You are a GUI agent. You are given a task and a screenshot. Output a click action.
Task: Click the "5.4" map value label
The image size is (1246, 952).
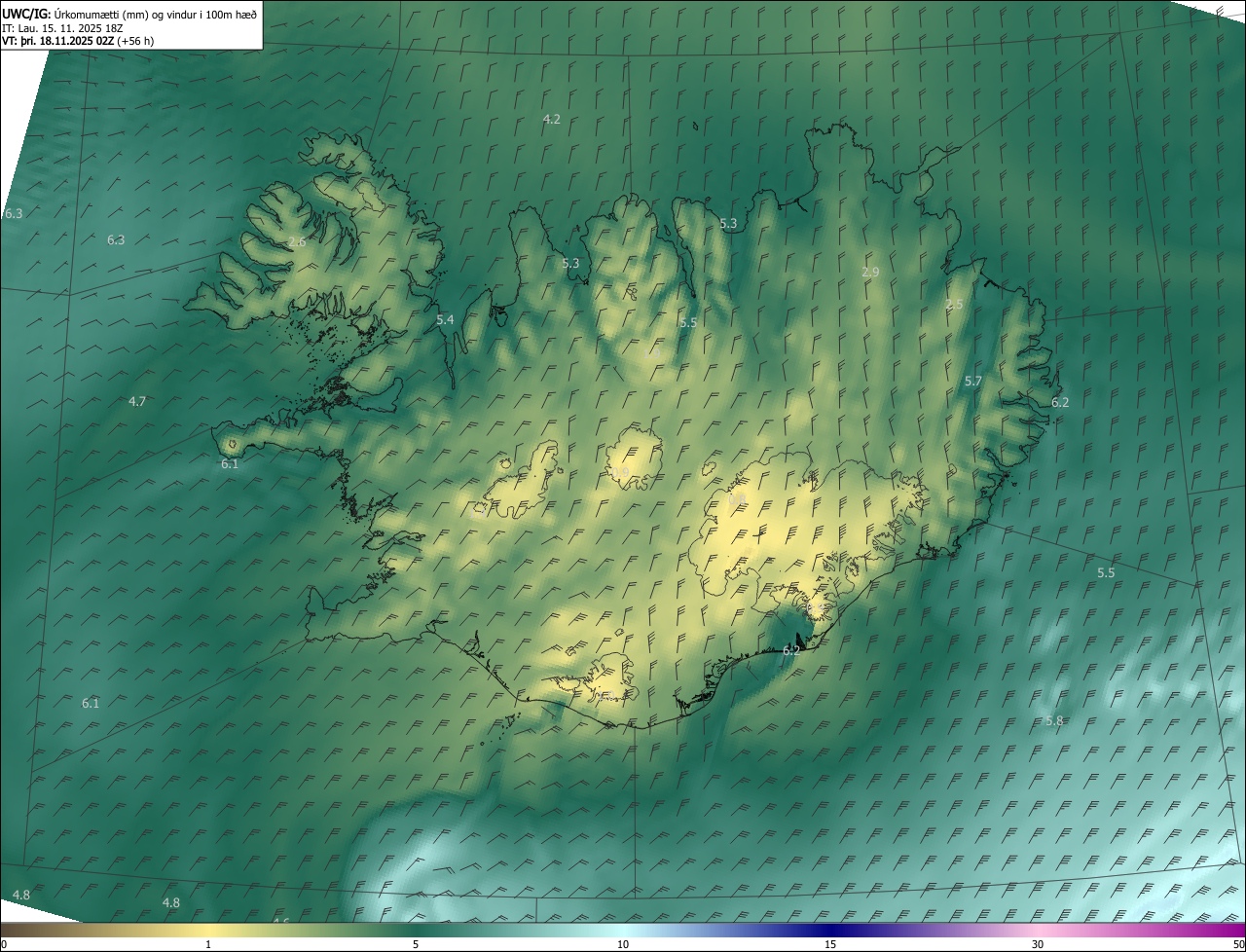[445, 319]
